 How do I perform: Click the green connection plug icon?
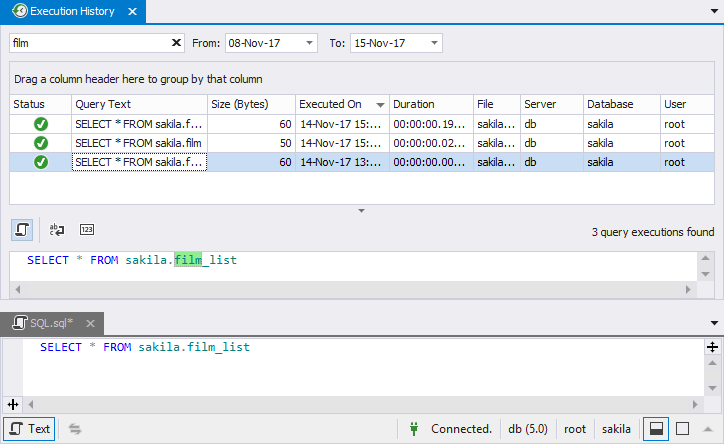(x=413, y=429)
